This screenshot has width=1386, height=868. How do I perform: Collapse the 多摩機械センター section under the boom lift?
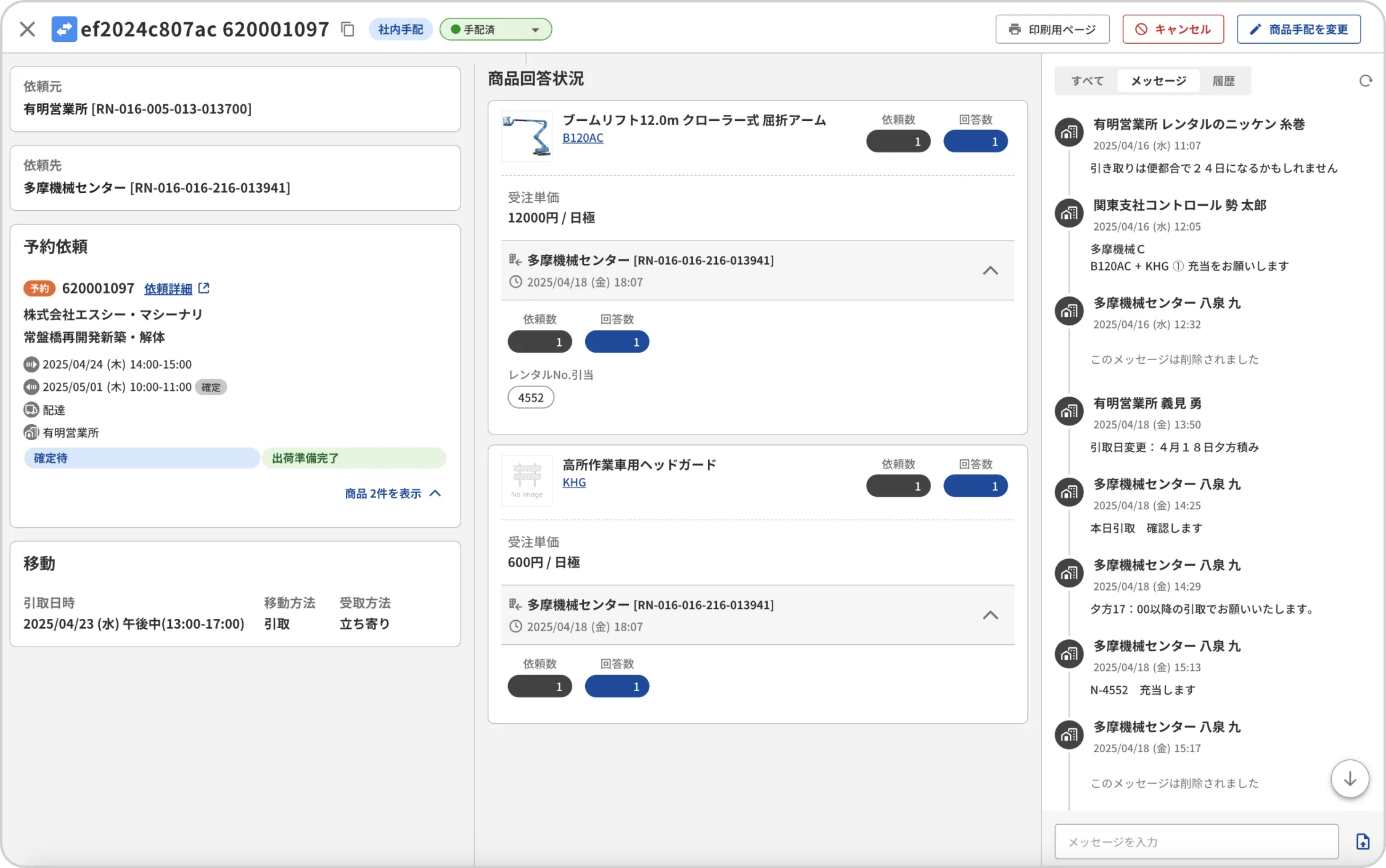990,271
